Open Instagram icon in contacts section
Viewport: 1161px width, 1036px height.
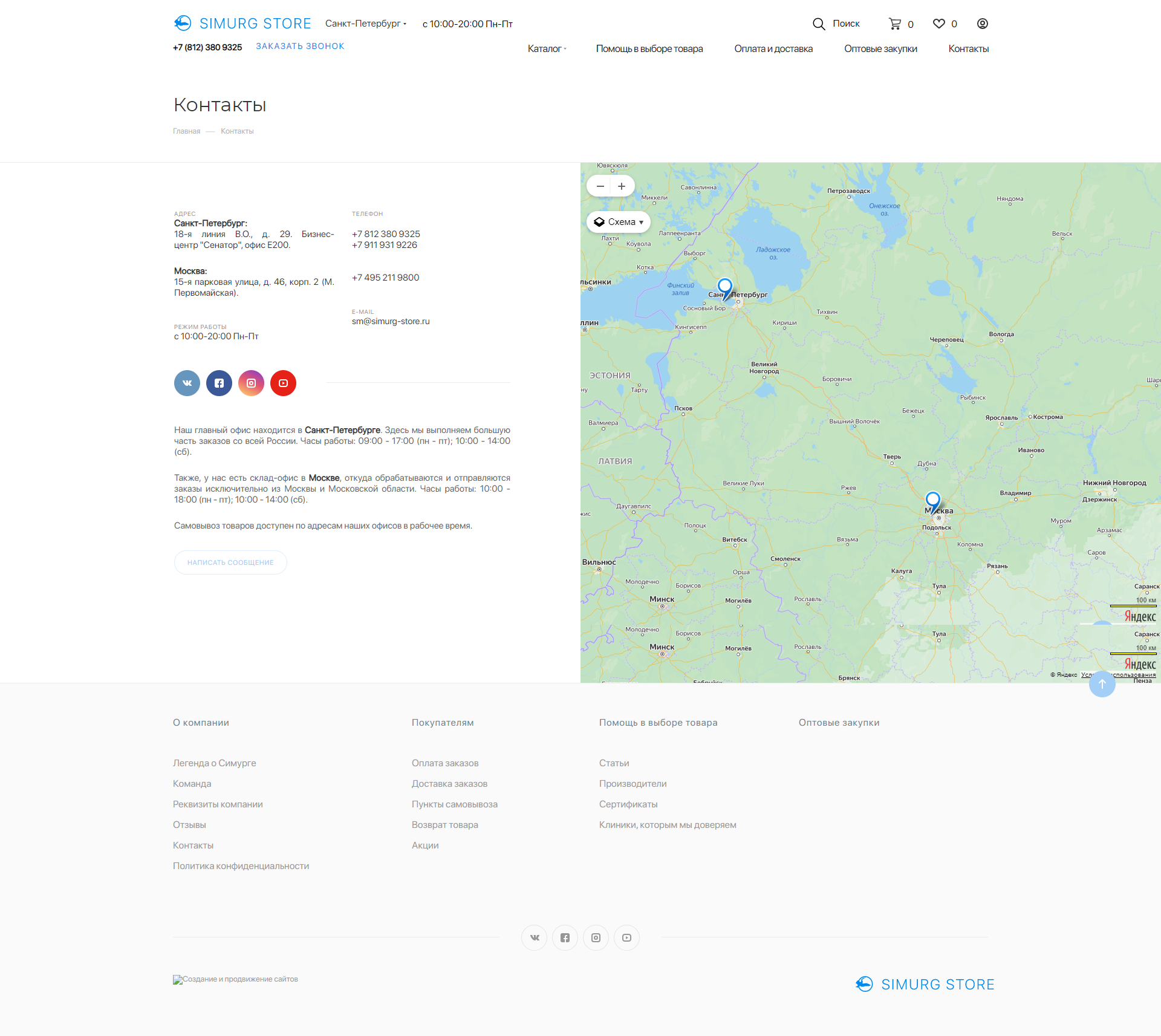point(251,383)
